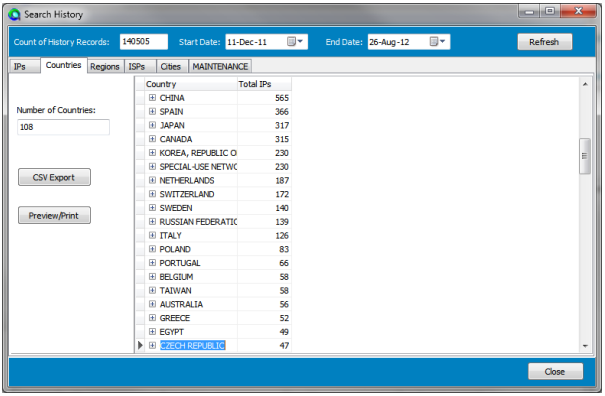Viewport: 605px width, 396px height.
Task: Click the Count of History Records field
Action: 144,42
